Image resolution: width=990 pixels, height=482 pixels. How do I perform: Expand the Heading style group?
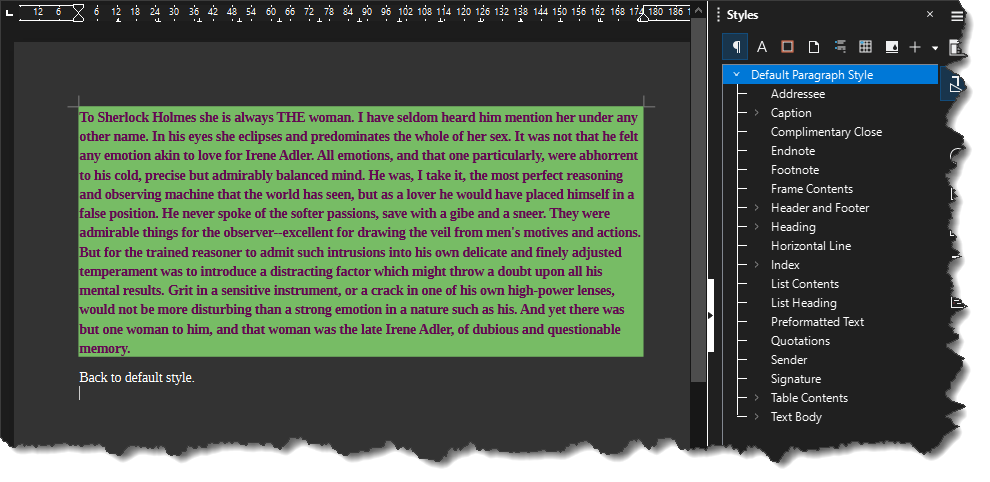pos(756,226)
